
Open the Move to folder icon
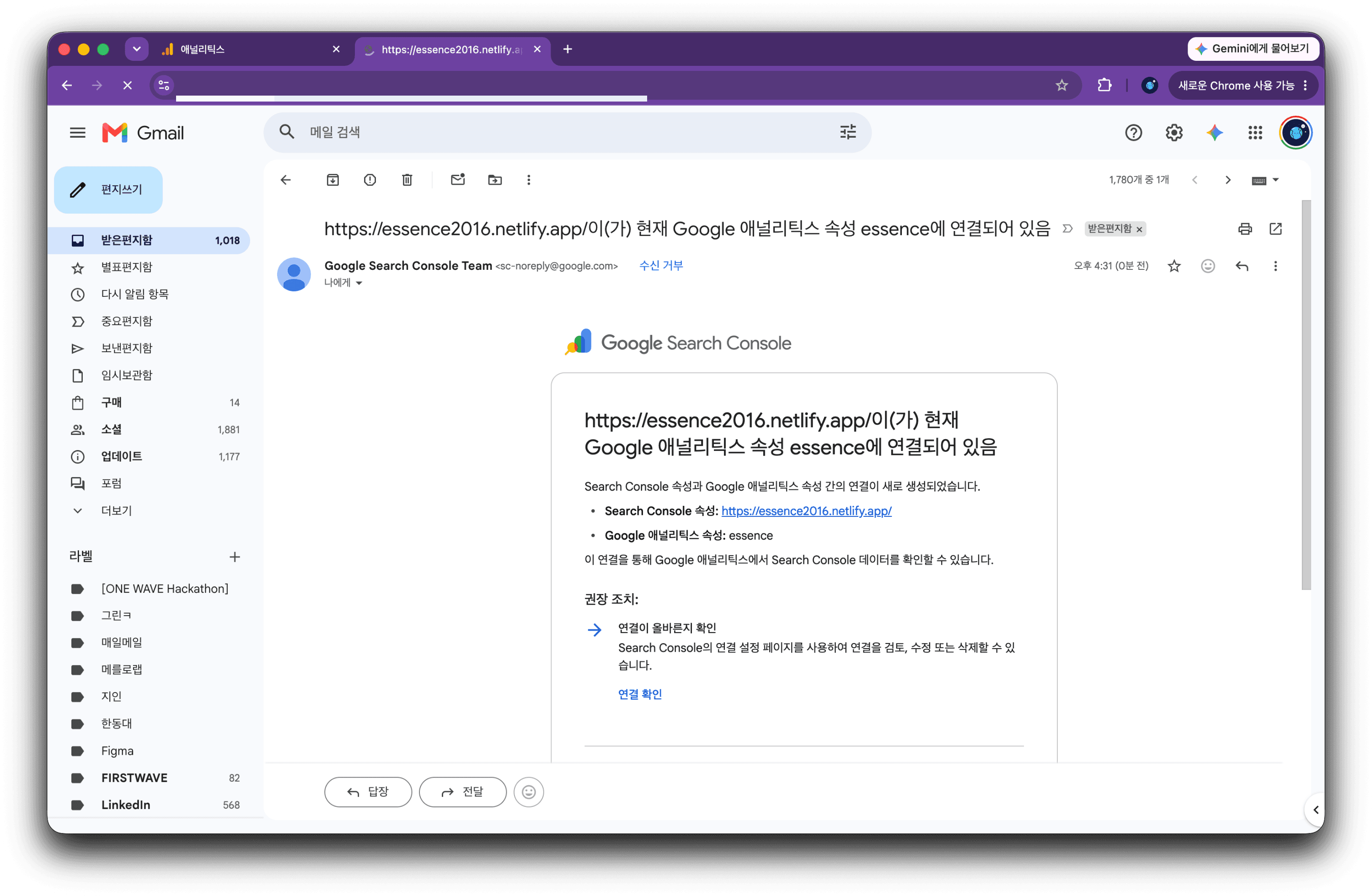(495, 180)
